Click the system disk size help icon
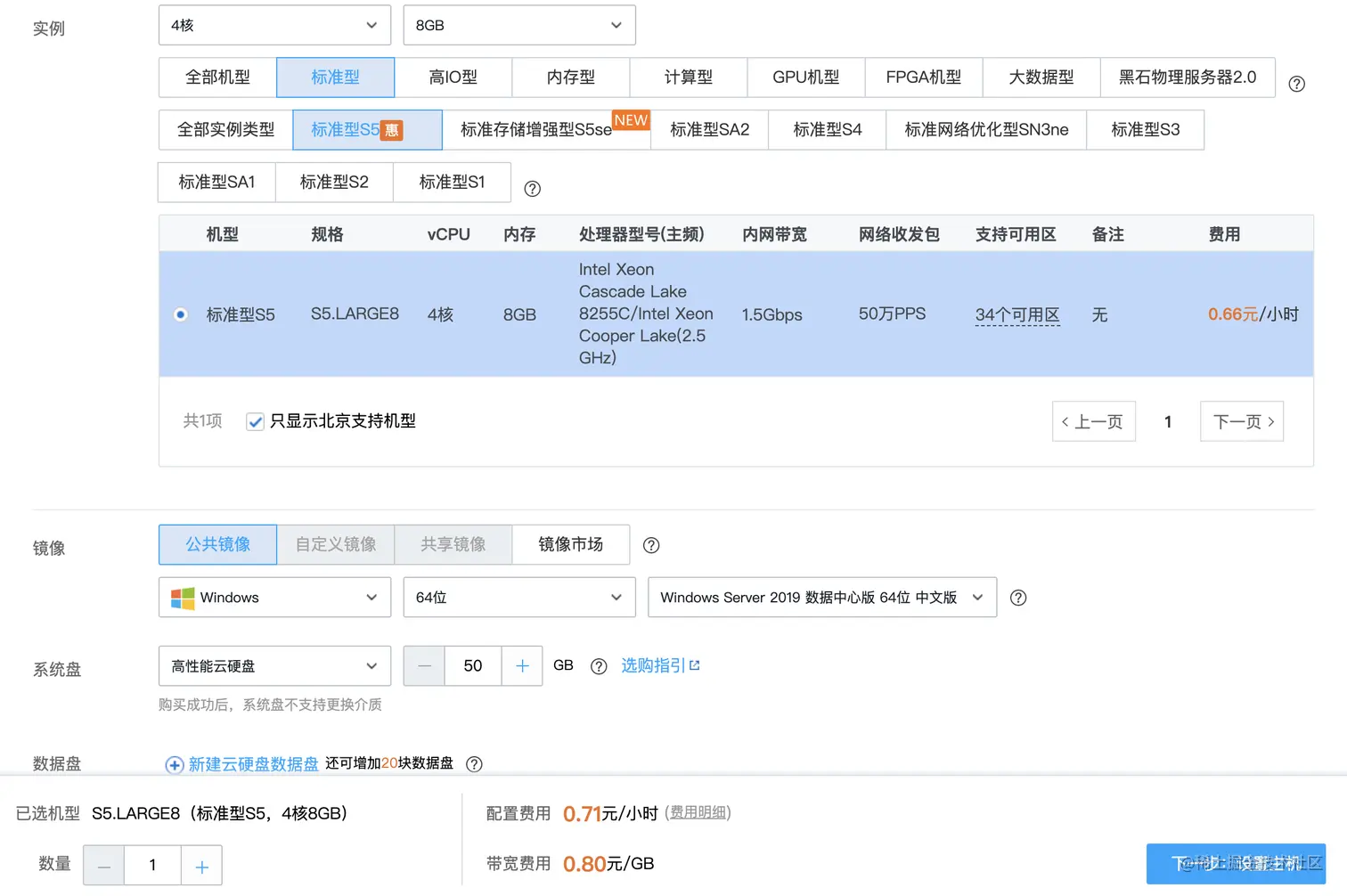The width and height of the screenshot is (1347, 896). [598, 666]
